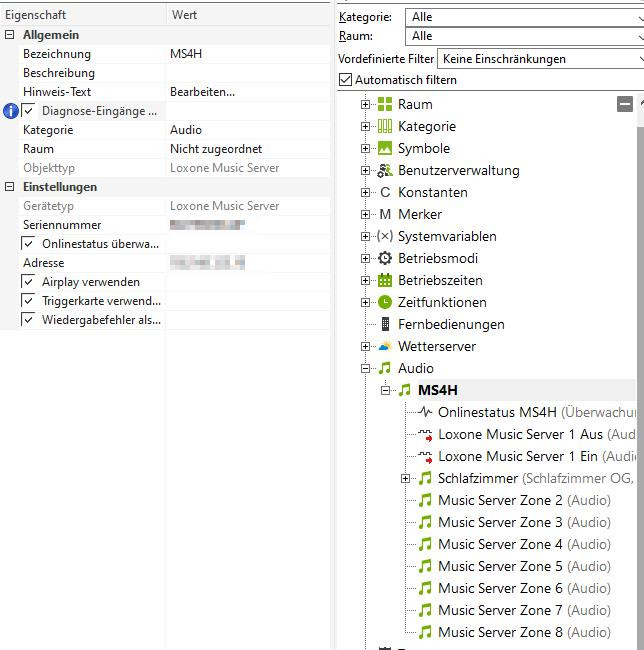Uncheck the Onlinestatus überwachen checkbox
644x650 pixels.
pyautogui.click(x=28, y=244)
